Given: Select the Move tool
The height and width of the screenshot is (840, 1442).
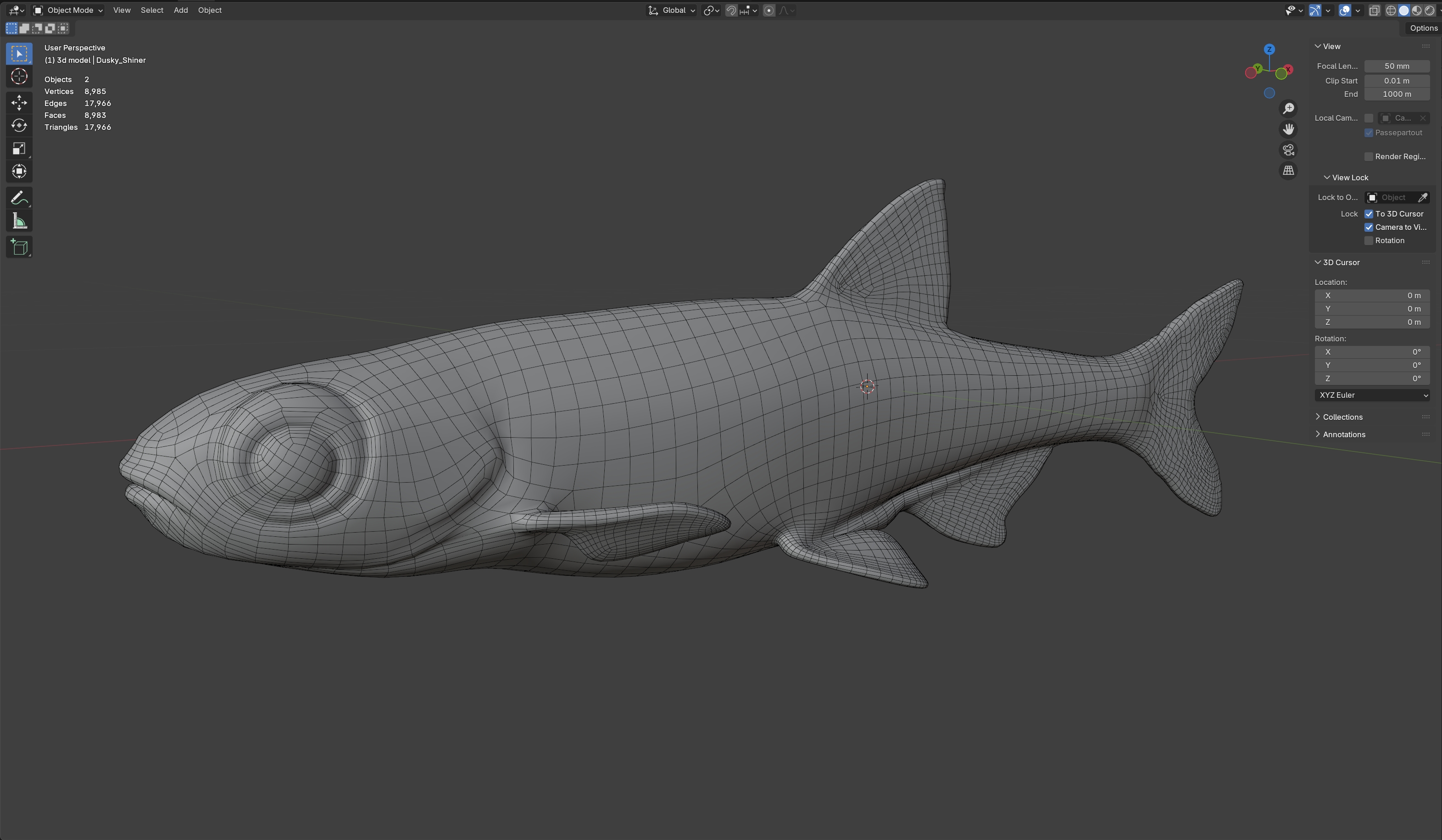Looking at the screenshot, I should tap(19, 102).
